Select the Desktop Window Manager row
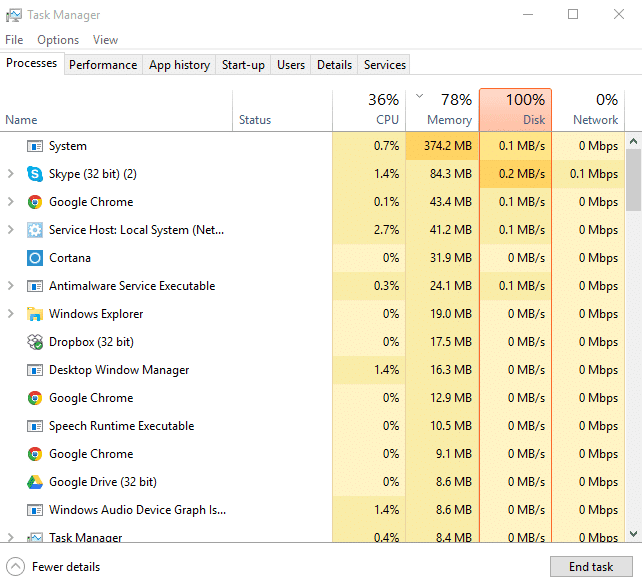The width and height of the screenshot is (642, 587). [x=119, y=370]
